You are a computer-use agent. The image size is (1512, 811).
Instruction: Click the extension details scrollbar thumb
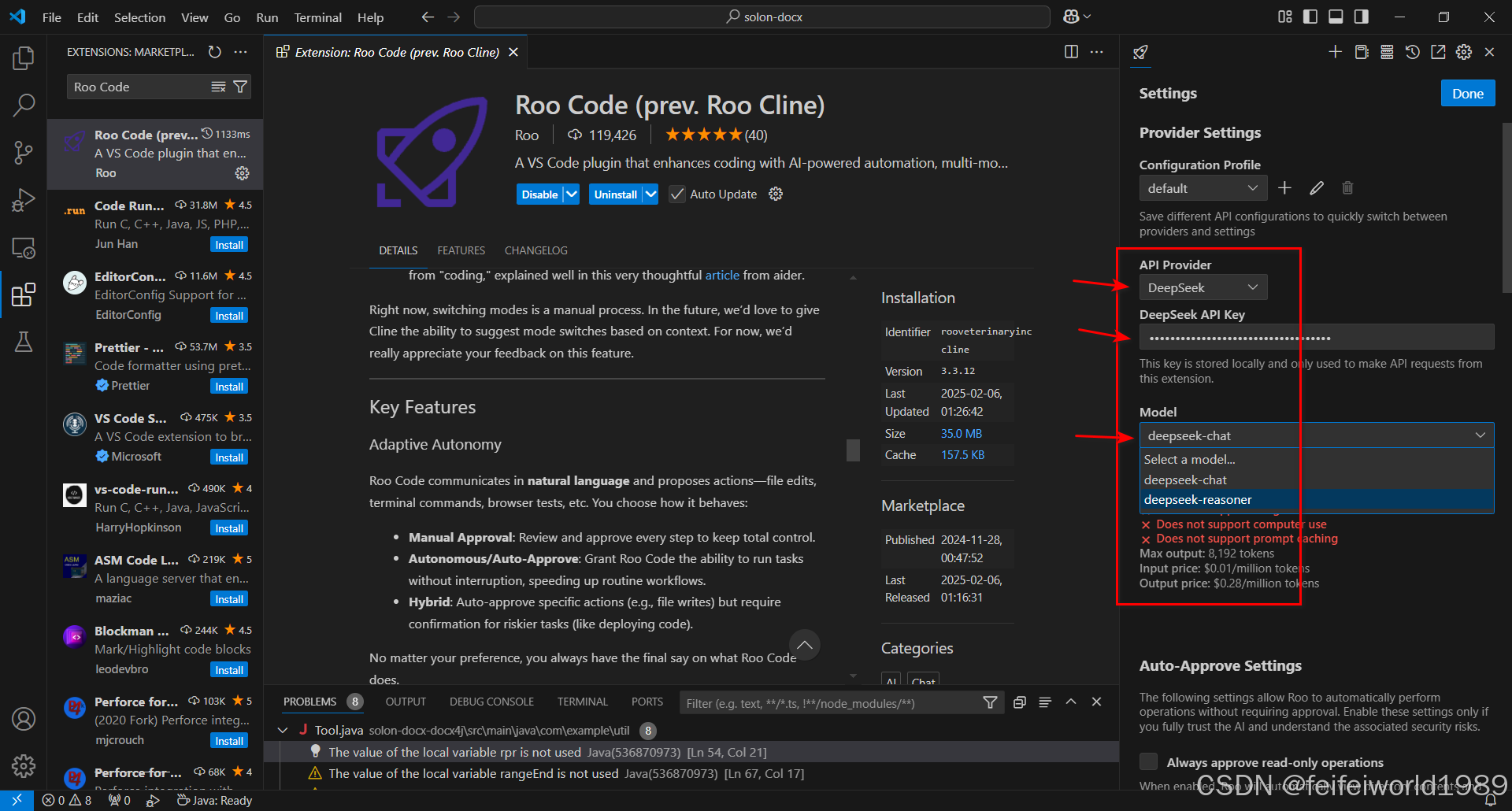coord(853,450)
